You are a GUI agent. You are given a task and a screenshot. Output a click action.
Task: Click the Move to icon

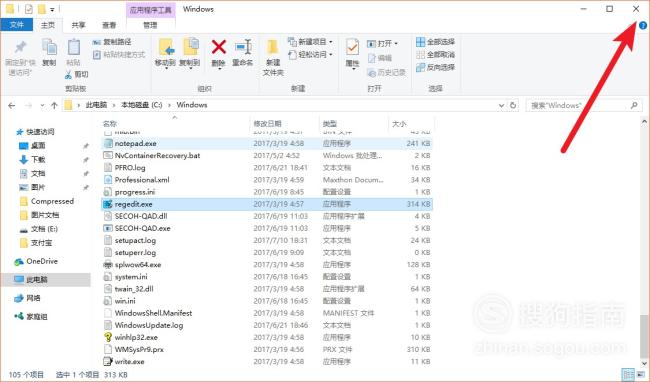pos(166,47)
